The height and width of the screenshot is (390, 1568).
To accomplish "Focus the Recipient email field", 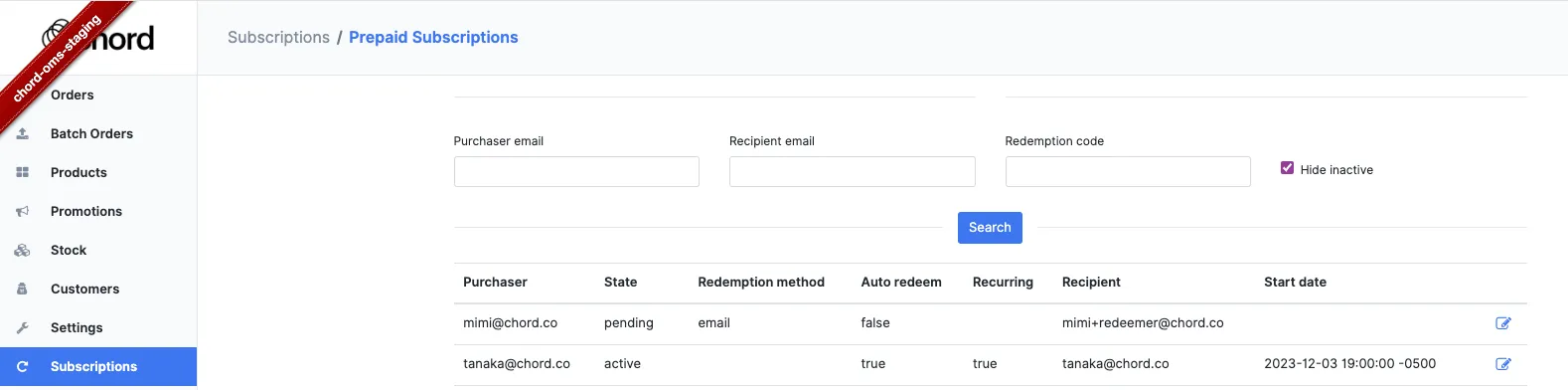I will 852,171.
